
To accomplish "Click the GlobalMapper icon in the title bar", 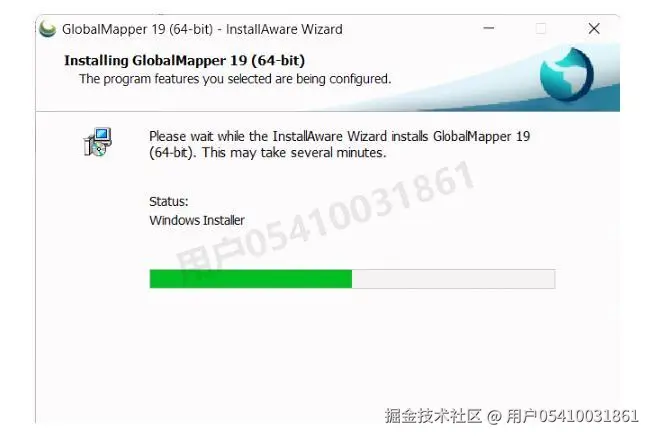I will pyautogui.click(x=47, y=29).
